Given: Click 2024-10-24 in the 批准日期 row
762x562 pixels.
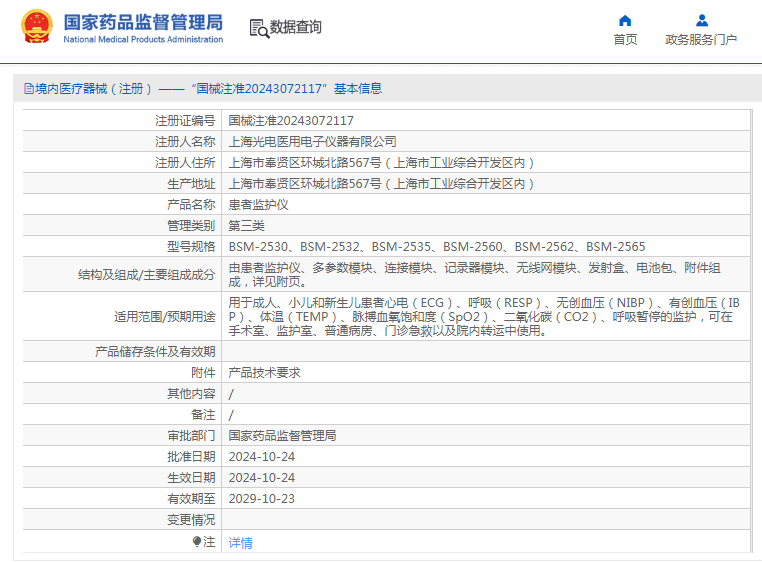Looking at the screenshot, I should click(x=261, y=457).
